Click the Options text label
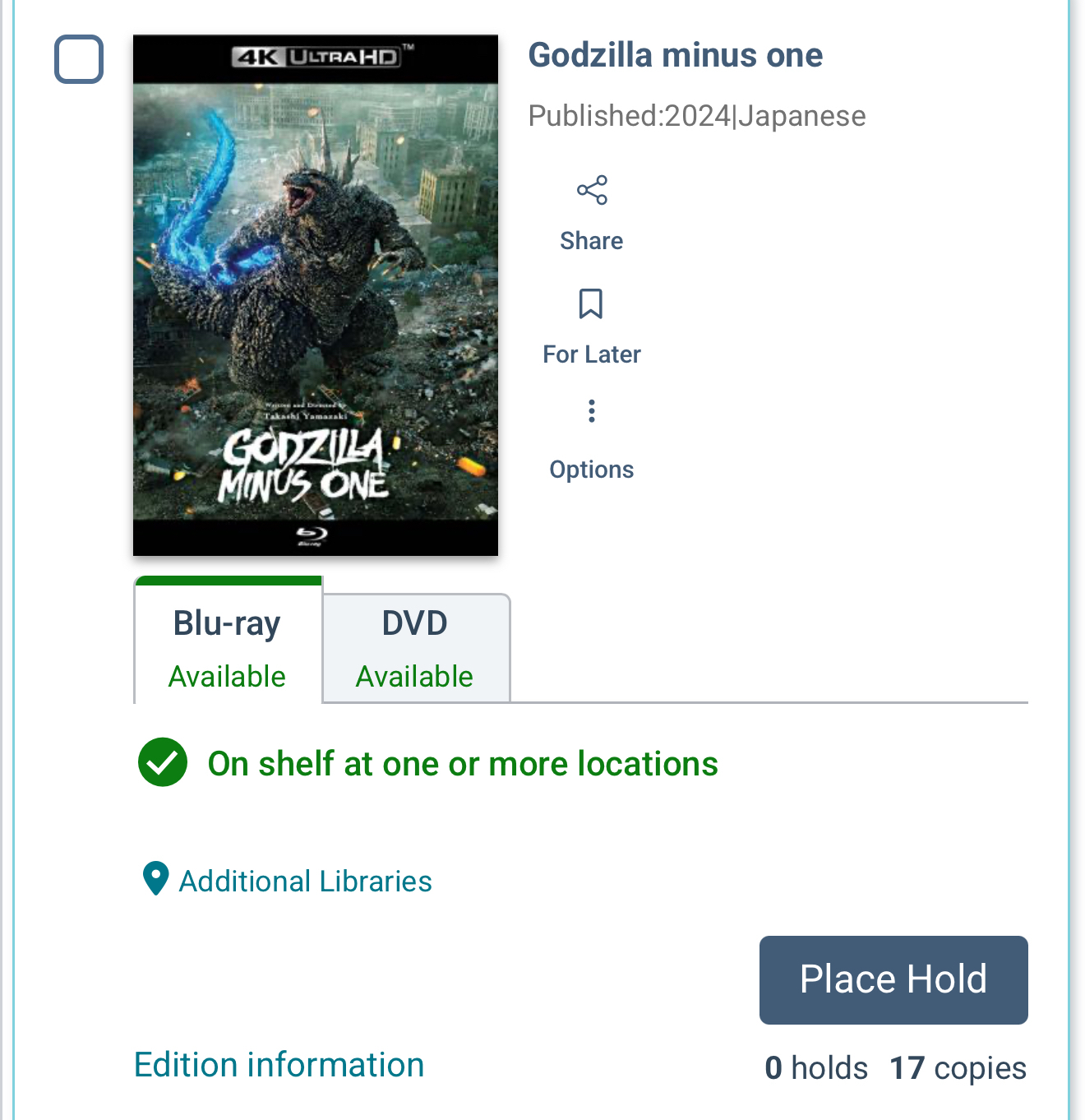This screenshot has width=1085, height=1120. tap(592, 470)
